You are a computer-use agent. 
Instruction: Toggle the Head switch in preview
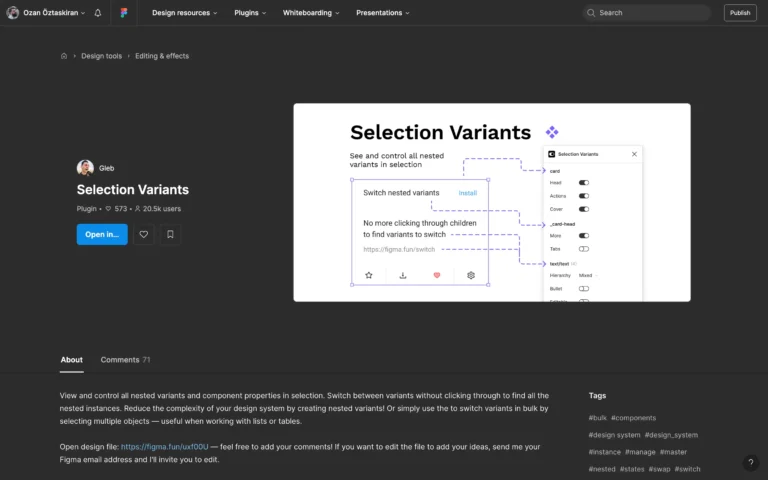click(584, 183)
